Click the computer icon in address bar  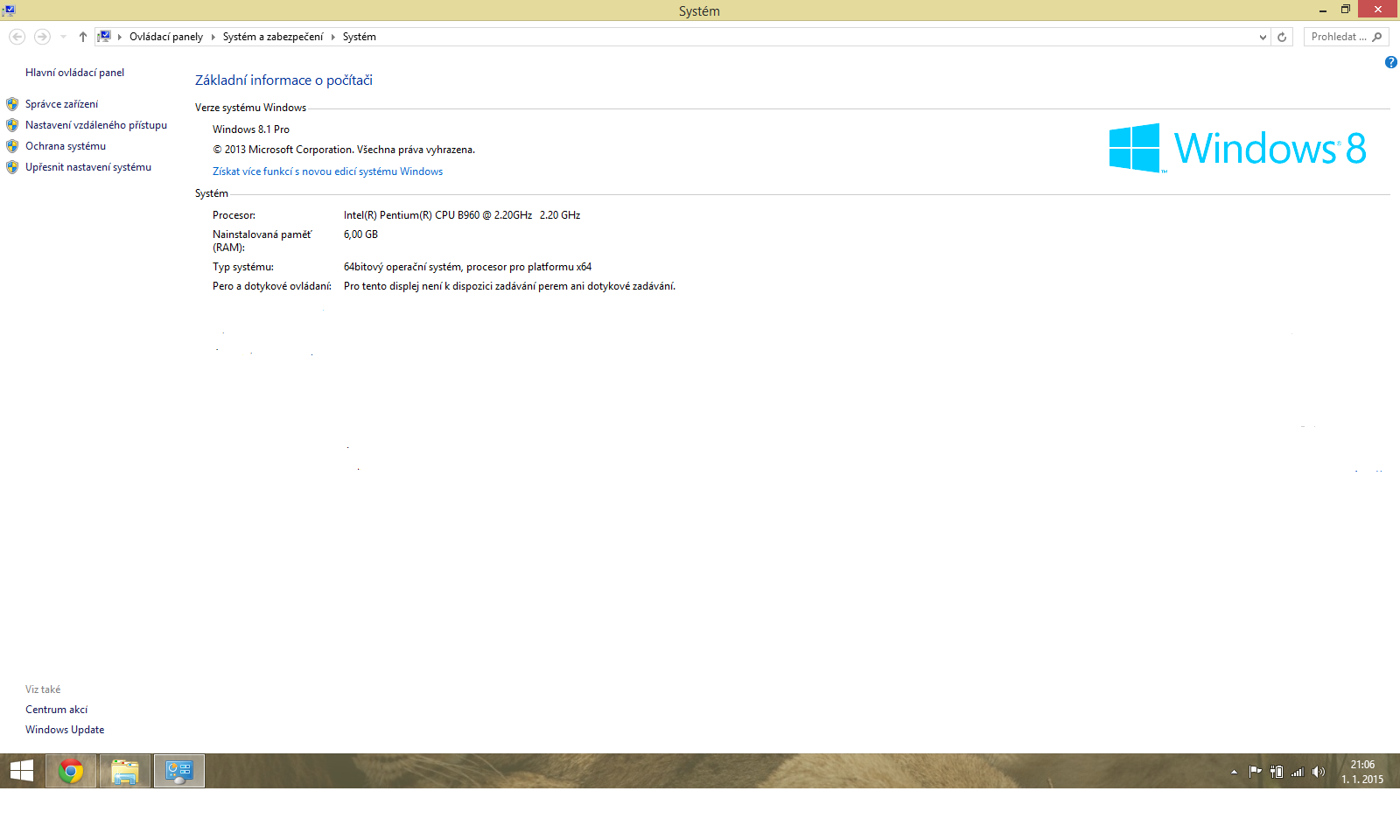click(104, 37)
